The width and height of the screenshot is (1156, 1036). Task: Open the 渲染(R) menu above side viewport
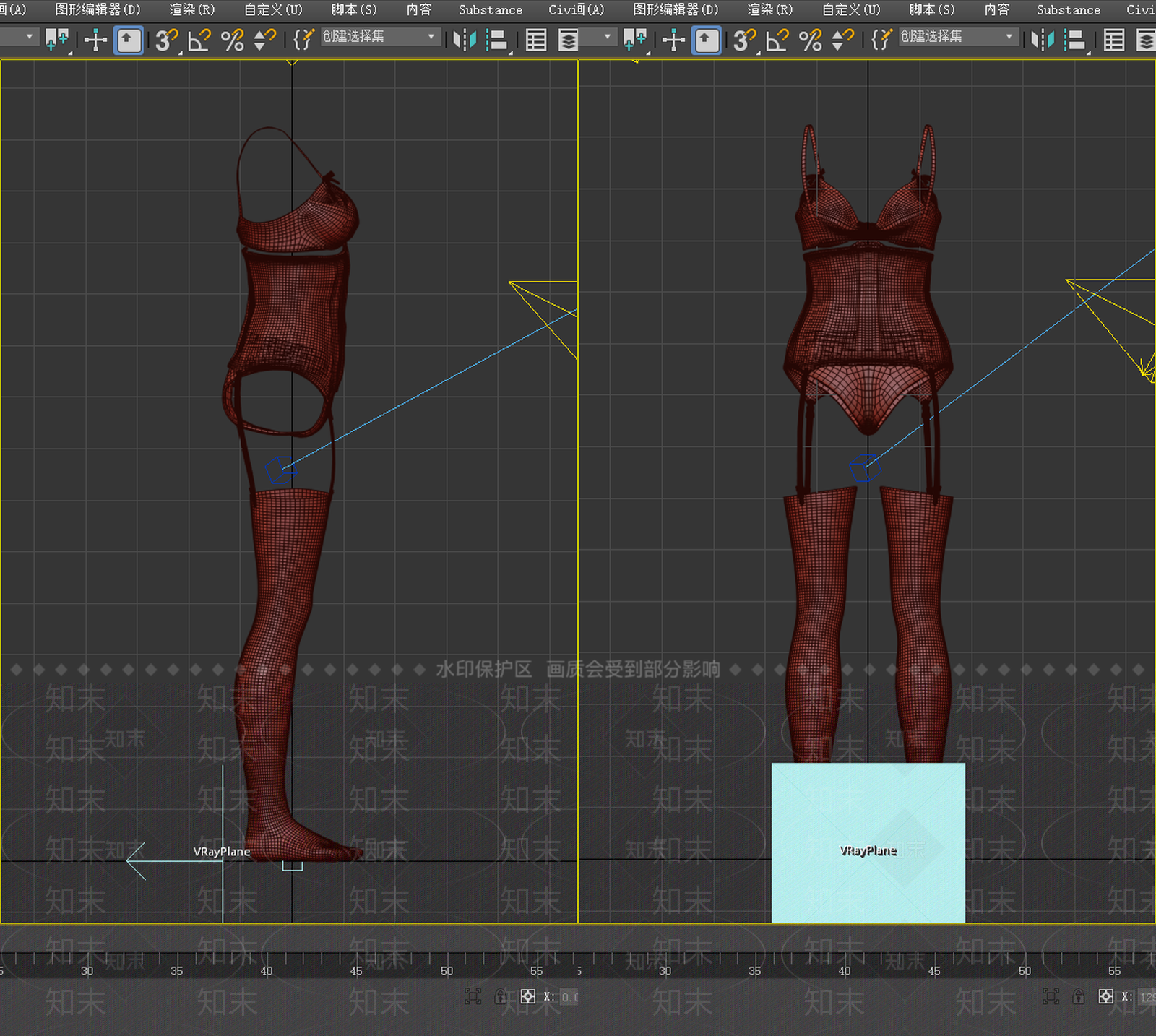point(192,9)
